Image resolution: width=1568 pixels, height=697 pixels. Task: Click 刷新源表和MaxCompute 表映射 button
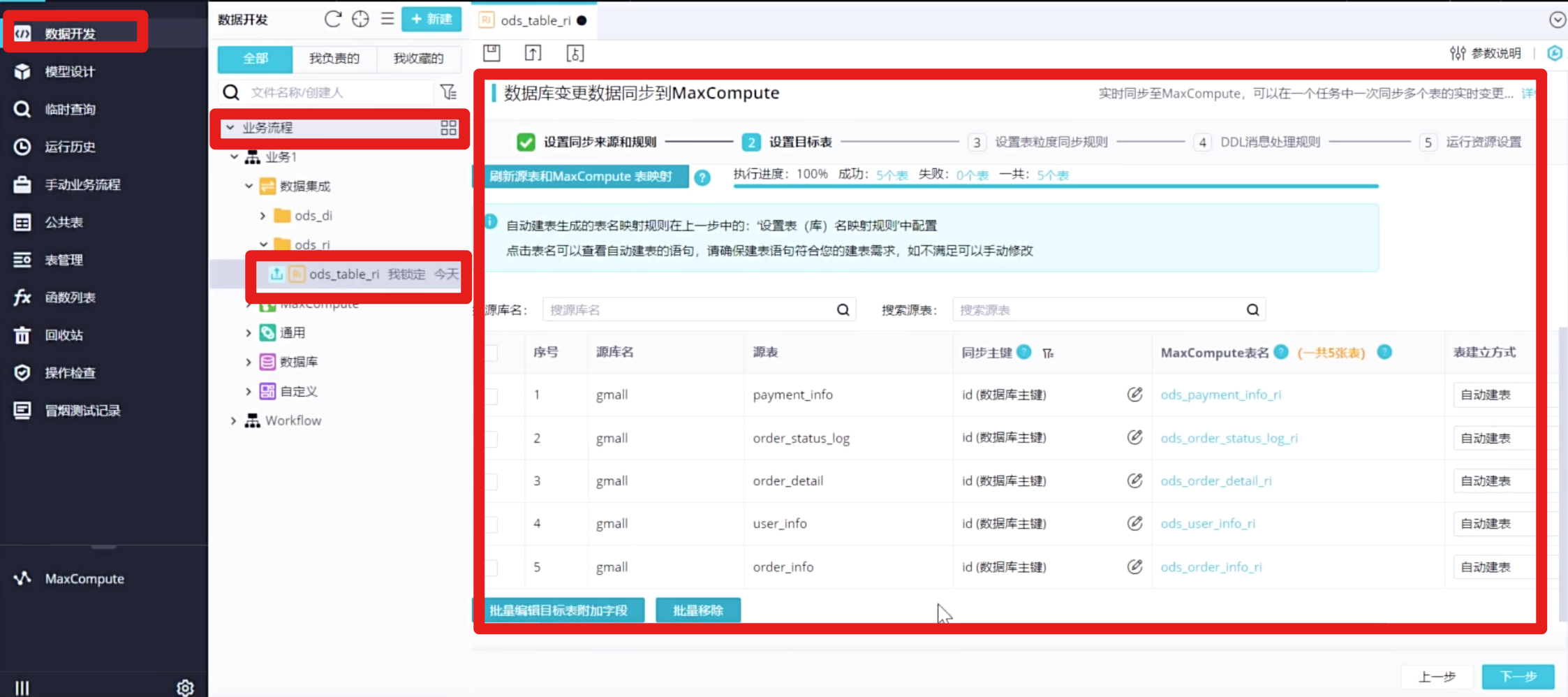[581, 176]
